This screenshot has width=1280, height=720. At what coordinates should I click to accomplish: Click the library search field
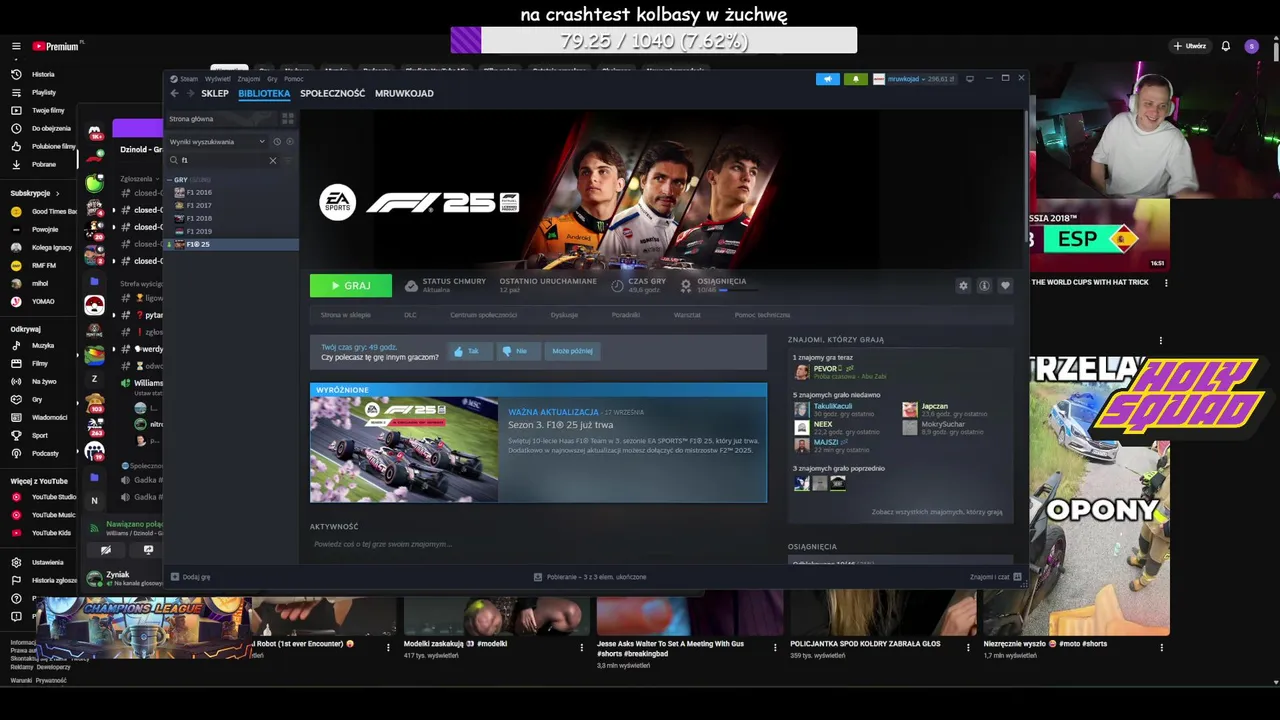click(x=224, y=160)
